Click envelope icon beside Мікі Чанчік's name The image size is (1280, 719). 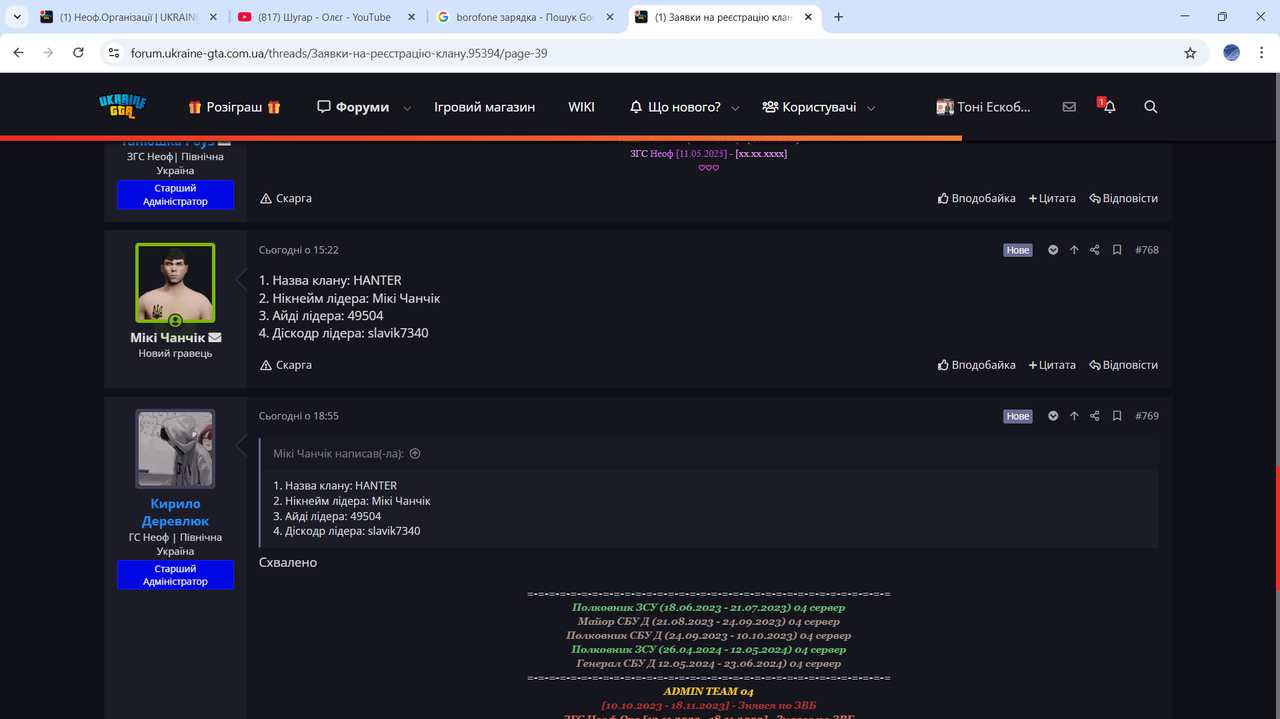tap(215, 338)
